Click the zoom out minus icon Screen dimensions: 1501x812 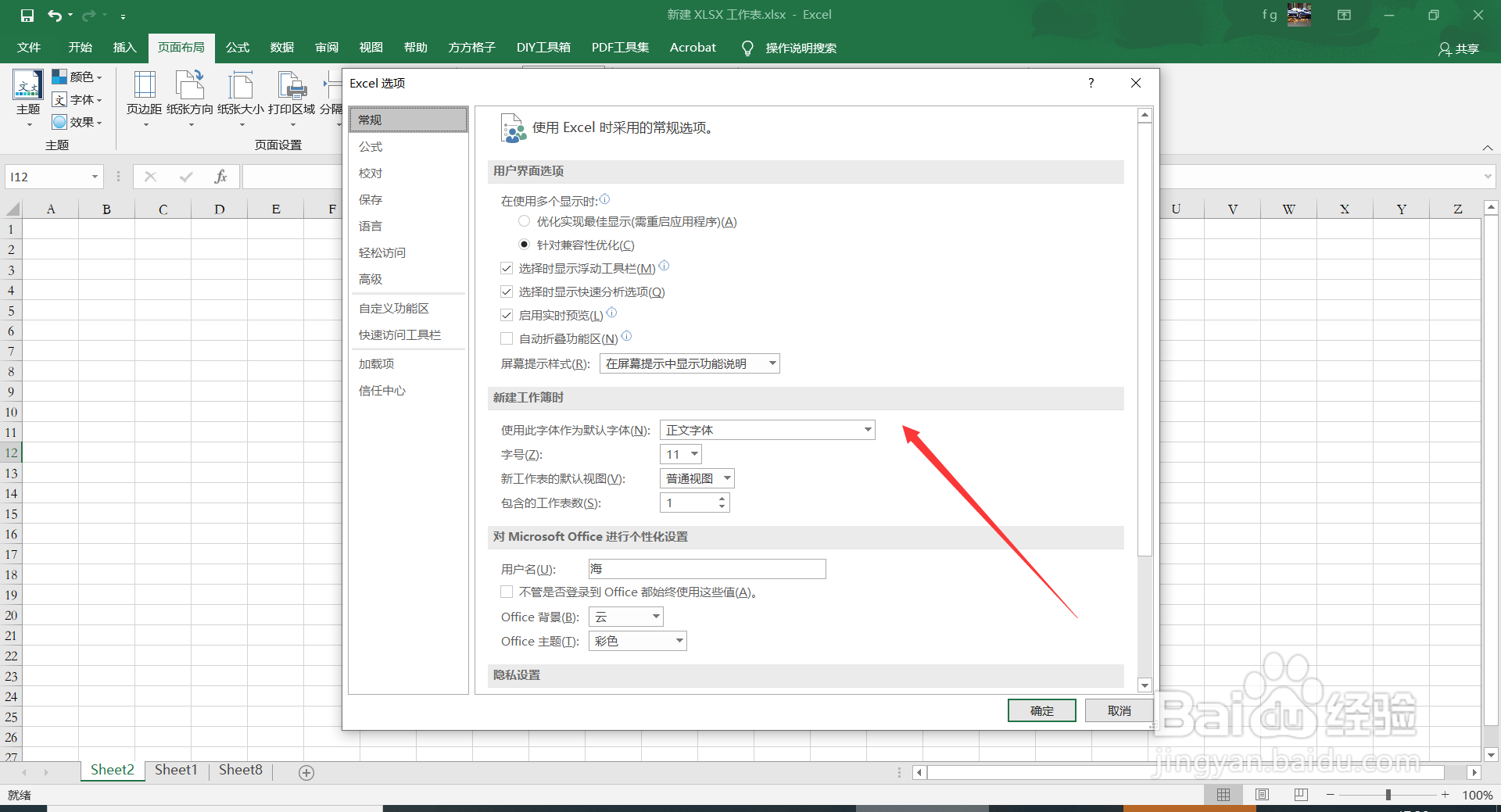[x=1331, y=795]
